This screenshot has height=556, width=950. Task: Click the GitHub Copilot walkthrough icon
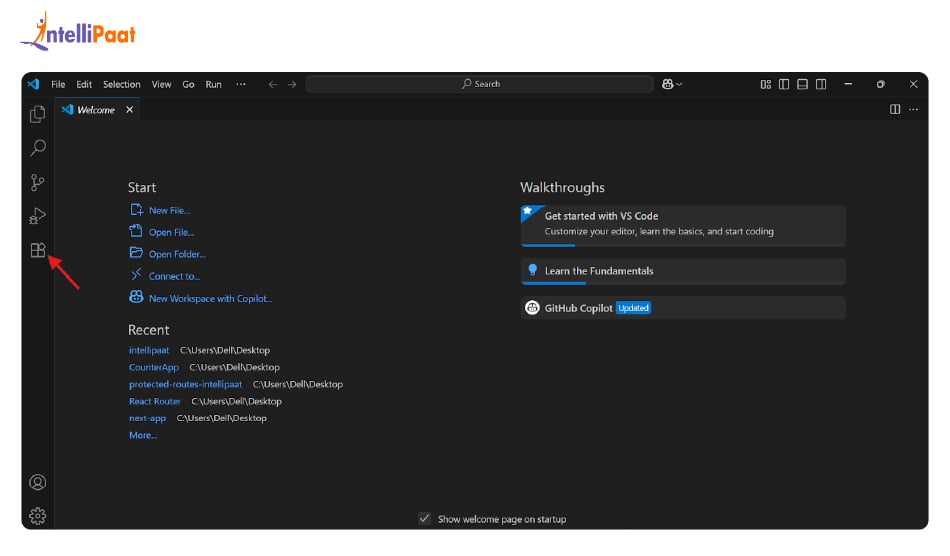[x=532, y=308]
